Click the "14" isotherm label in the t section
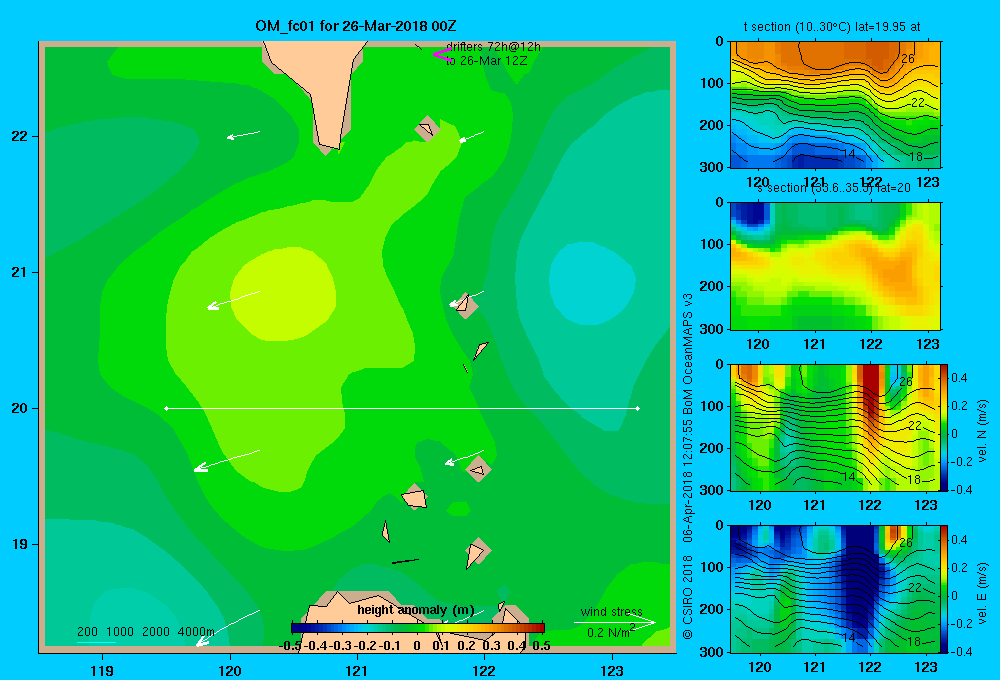Viewport: 1000px width, 680px height. click(849, 154)
